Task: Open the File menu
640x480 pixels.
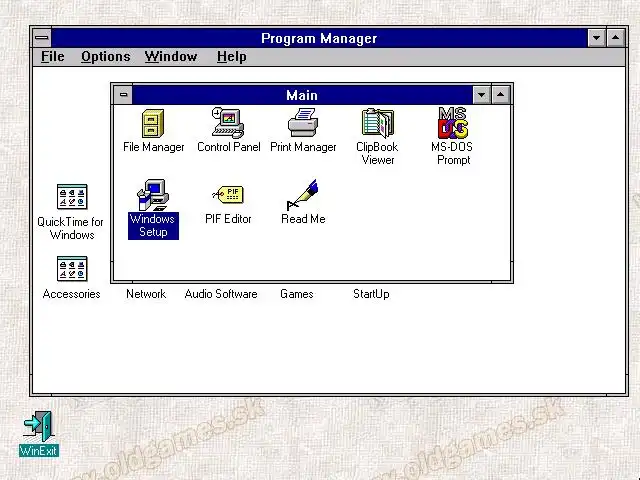Action: coord(53,56)
